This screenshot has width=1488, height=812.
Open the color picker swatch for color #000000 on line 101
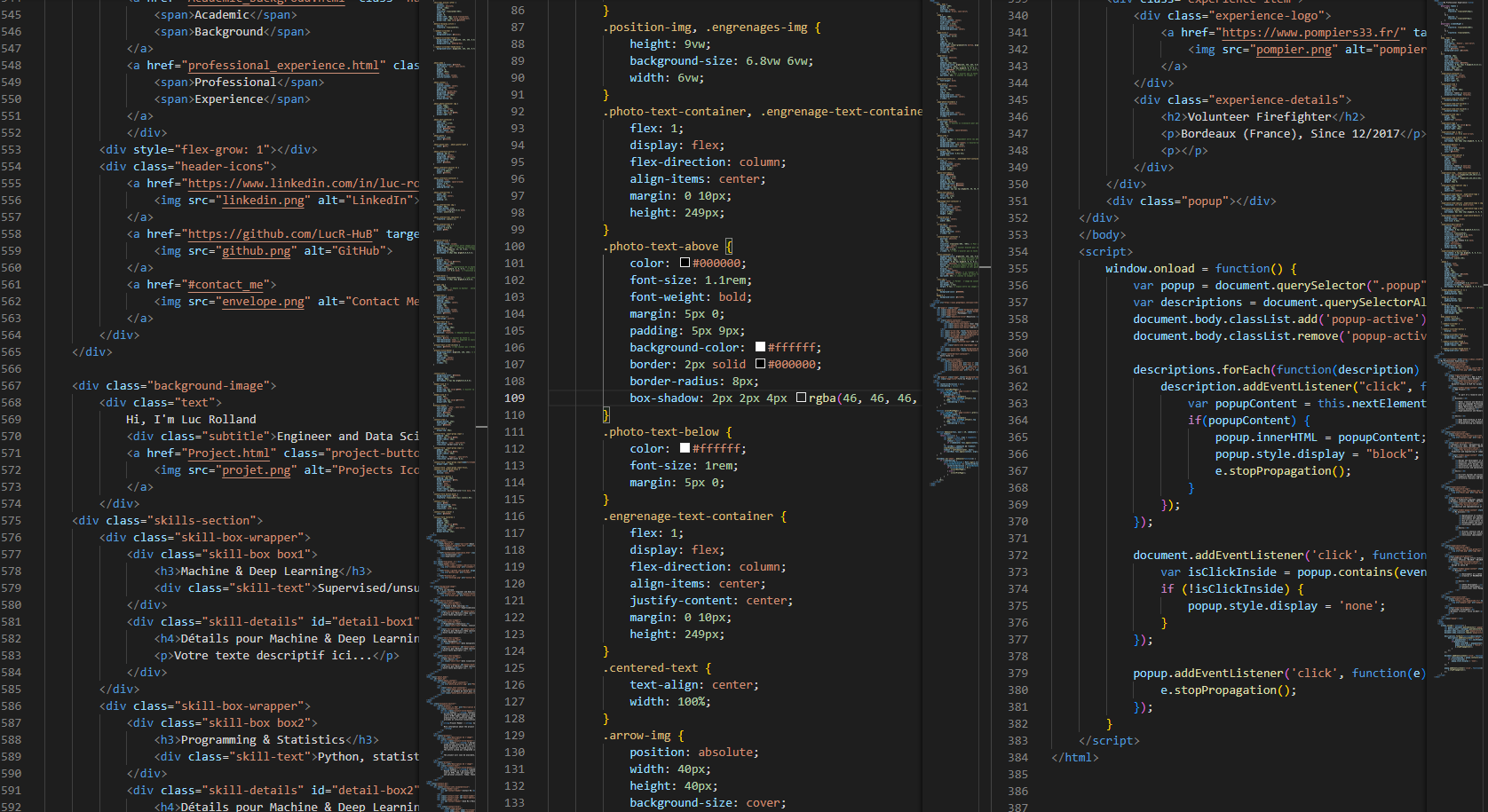pyautogui.click(x=685, y=264)
